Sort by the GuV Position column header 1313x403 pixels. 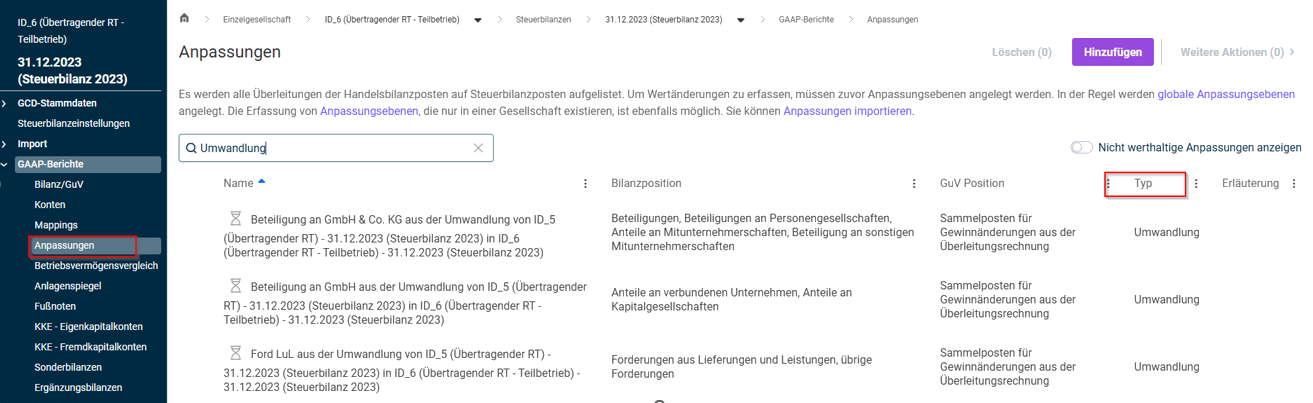pyautogui.click(x=972, y=184)
